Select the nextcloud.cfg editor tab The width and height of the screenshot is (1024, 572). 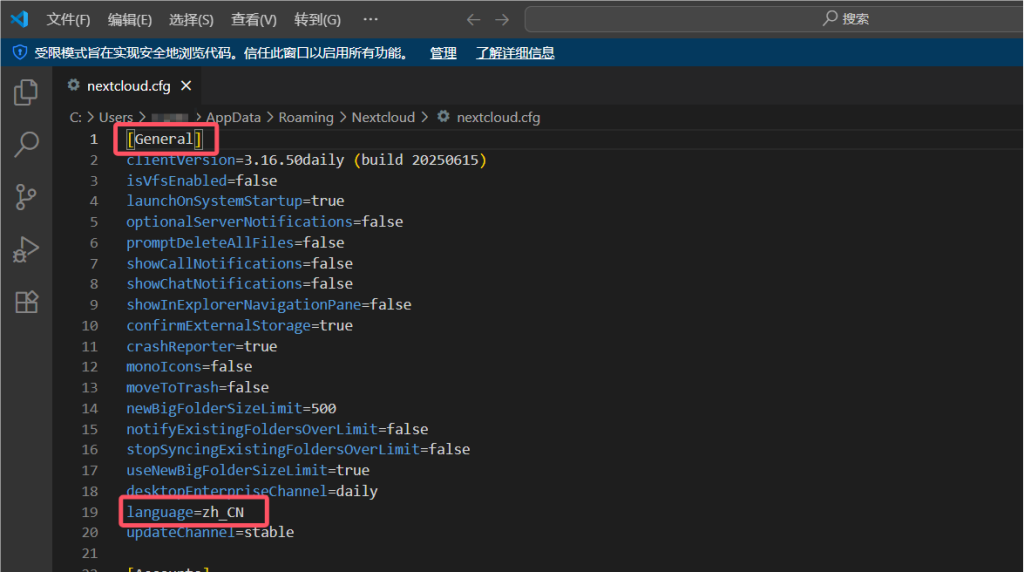click(x=128, y=85)
